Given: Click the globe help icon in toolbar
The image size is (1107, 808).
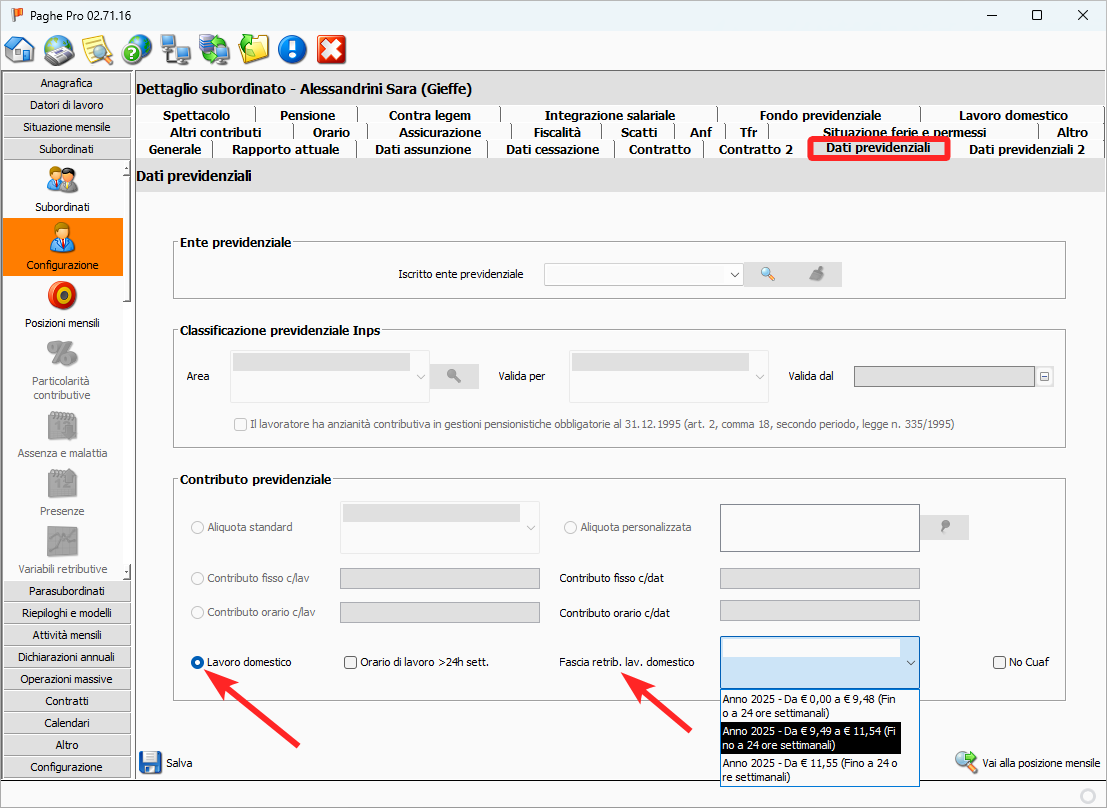Looking at the screenshot, I should click(136, 48).
